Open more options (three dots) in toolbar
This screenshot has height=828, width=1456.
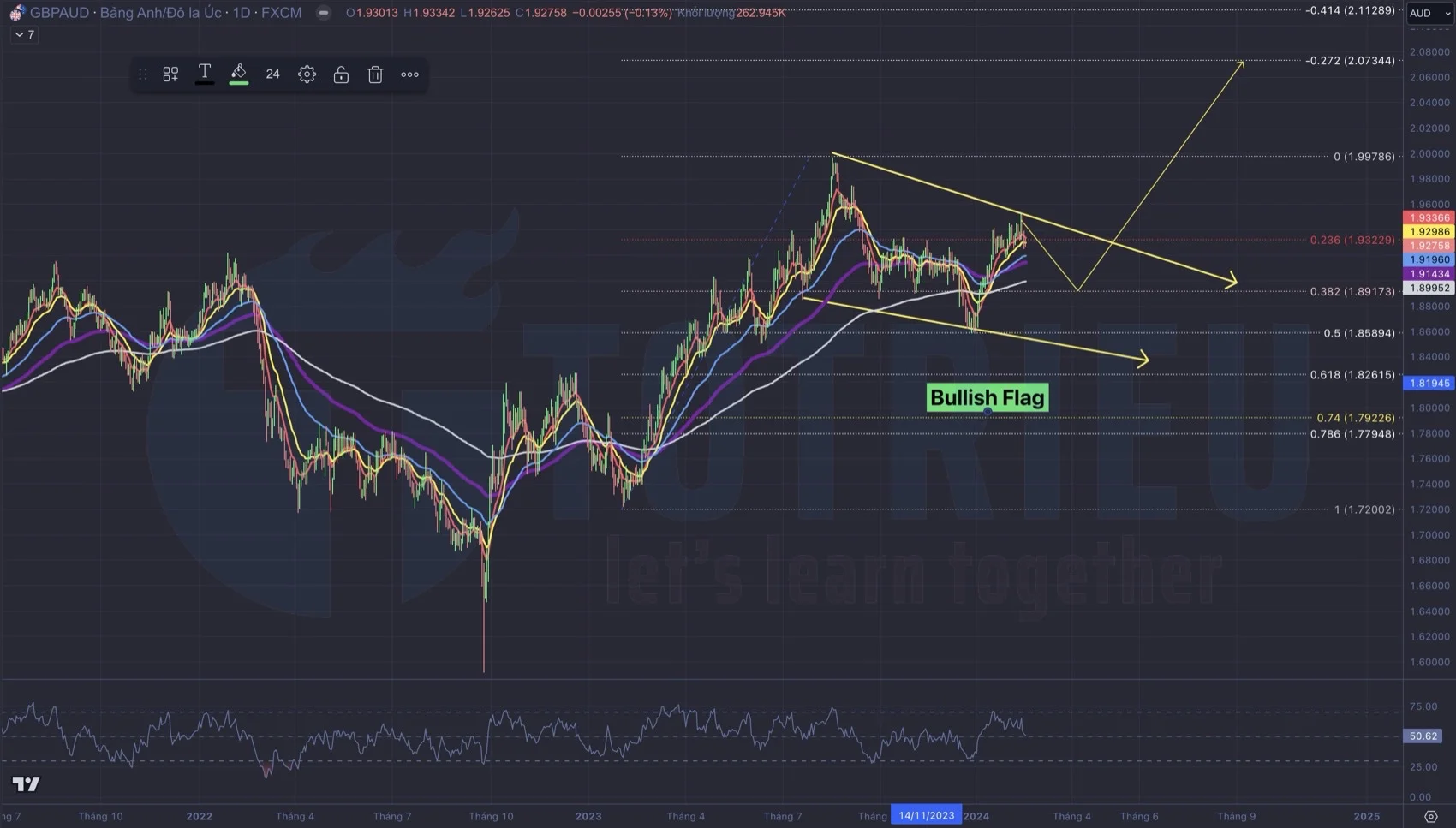[x=410, y=74]
